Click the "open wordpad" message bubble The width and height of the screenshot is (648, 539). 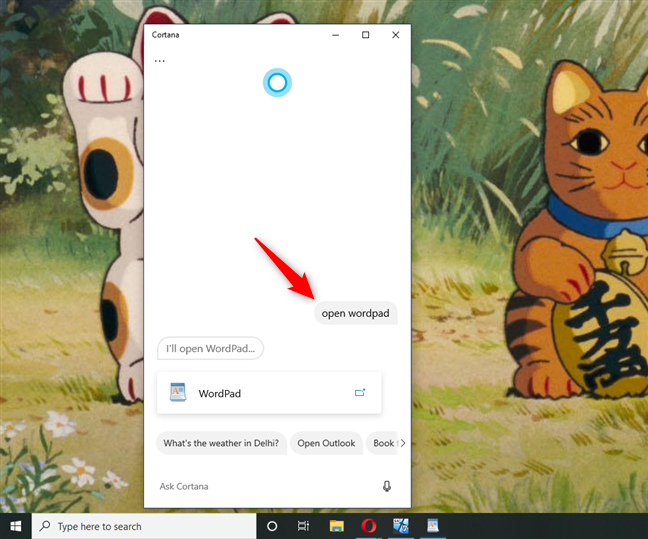[x=355, y=313]
